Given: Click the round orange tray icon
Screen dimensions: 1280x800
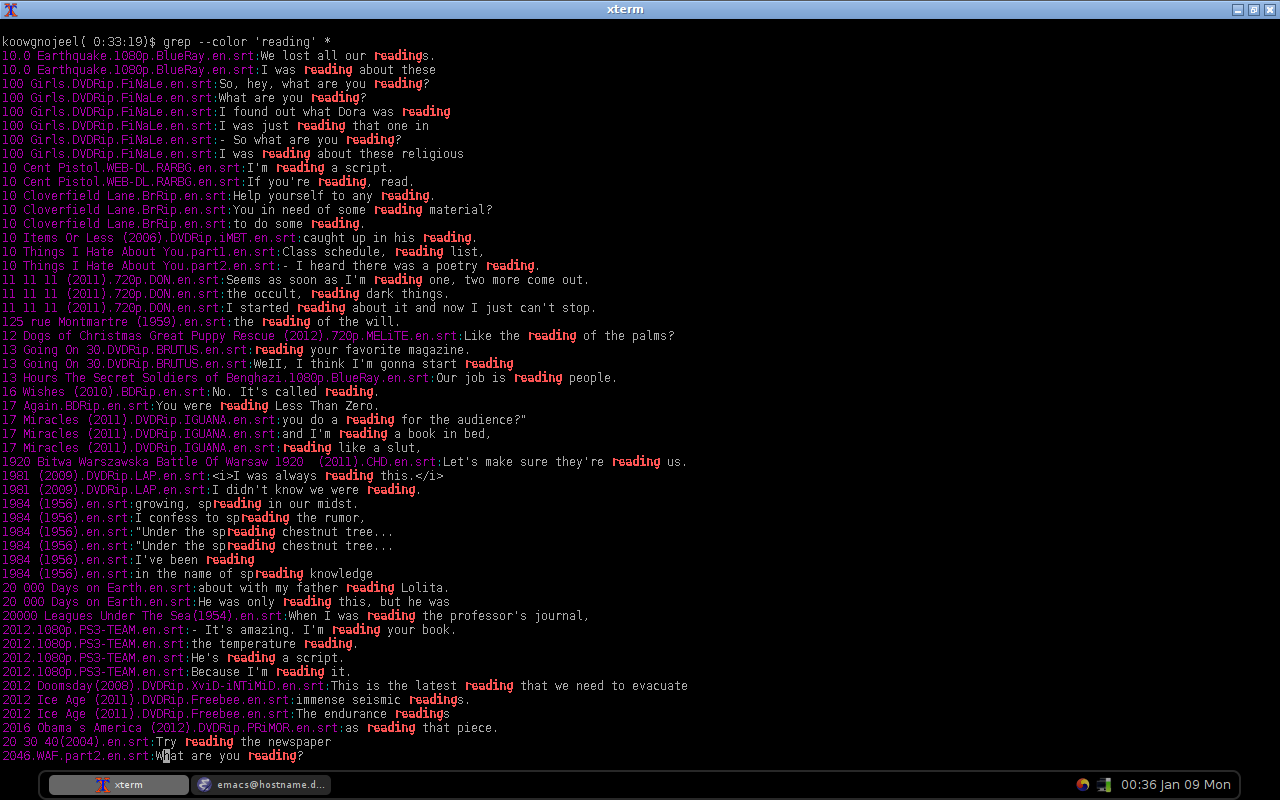Looking at the screenshot, I should [1083, 785].
